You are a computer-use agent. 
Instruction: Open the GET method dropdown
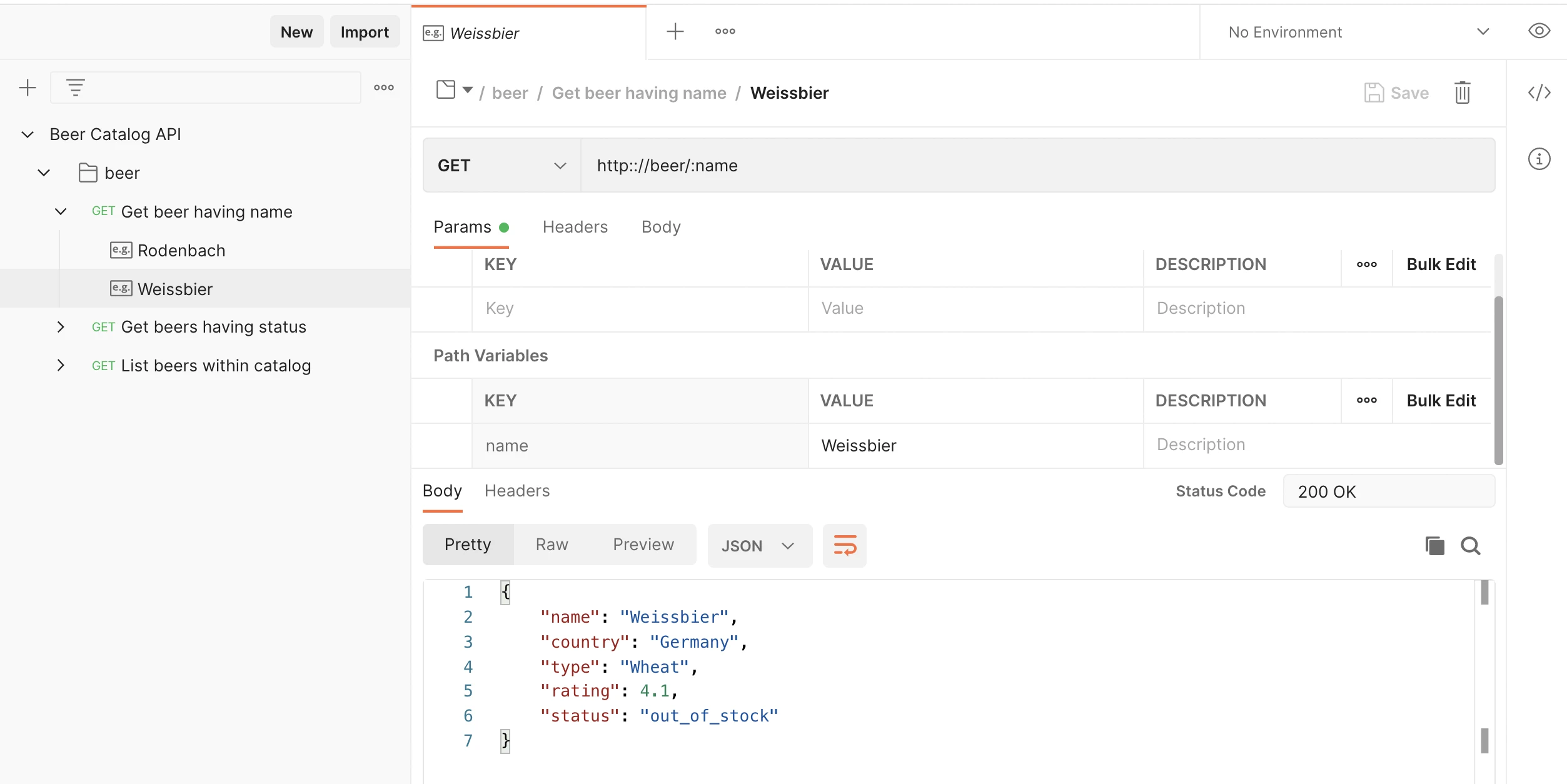click(x=501, y=166)
